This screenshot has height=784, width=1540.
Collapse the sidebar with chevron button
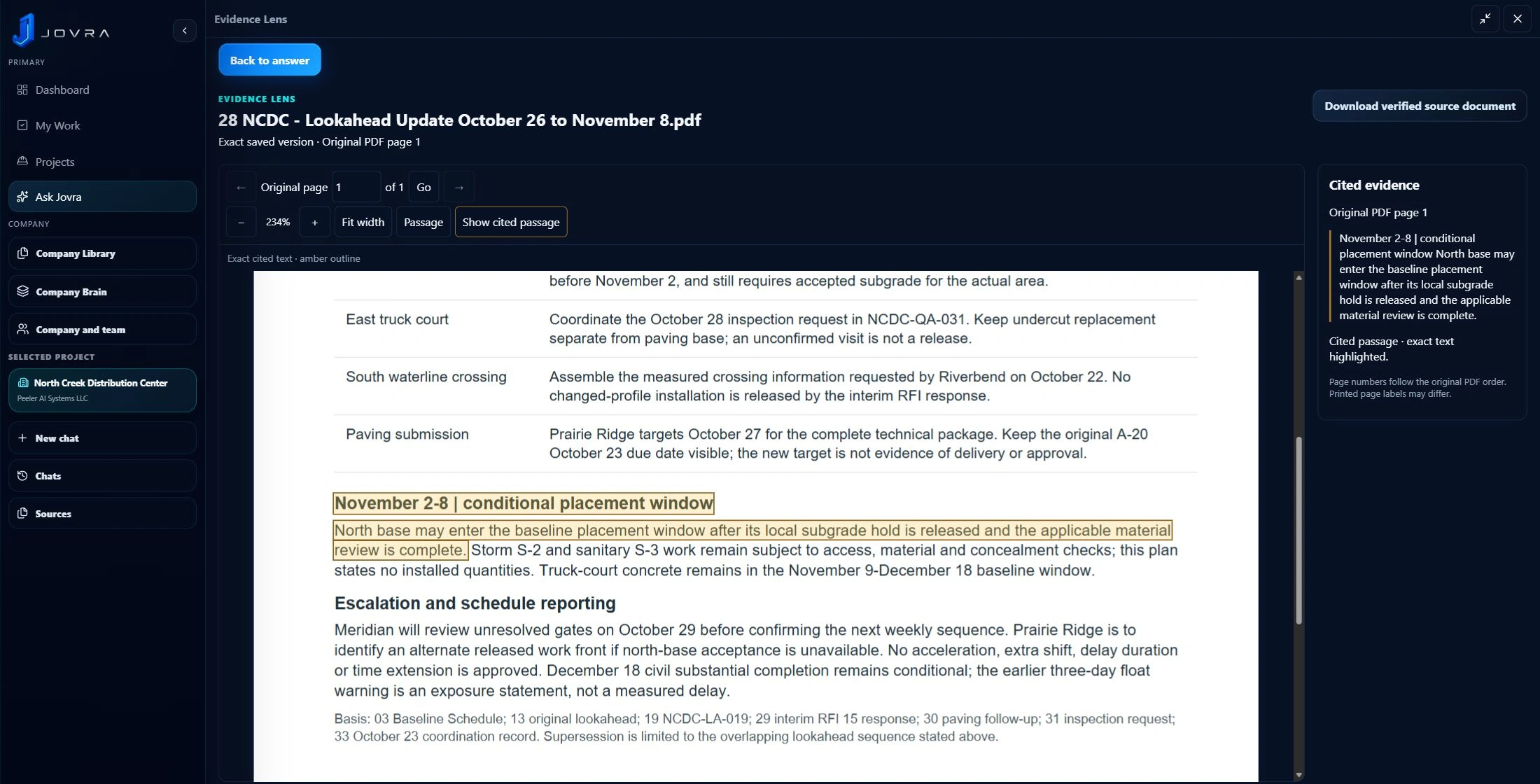pyautogui.click(x=185, y=30)
